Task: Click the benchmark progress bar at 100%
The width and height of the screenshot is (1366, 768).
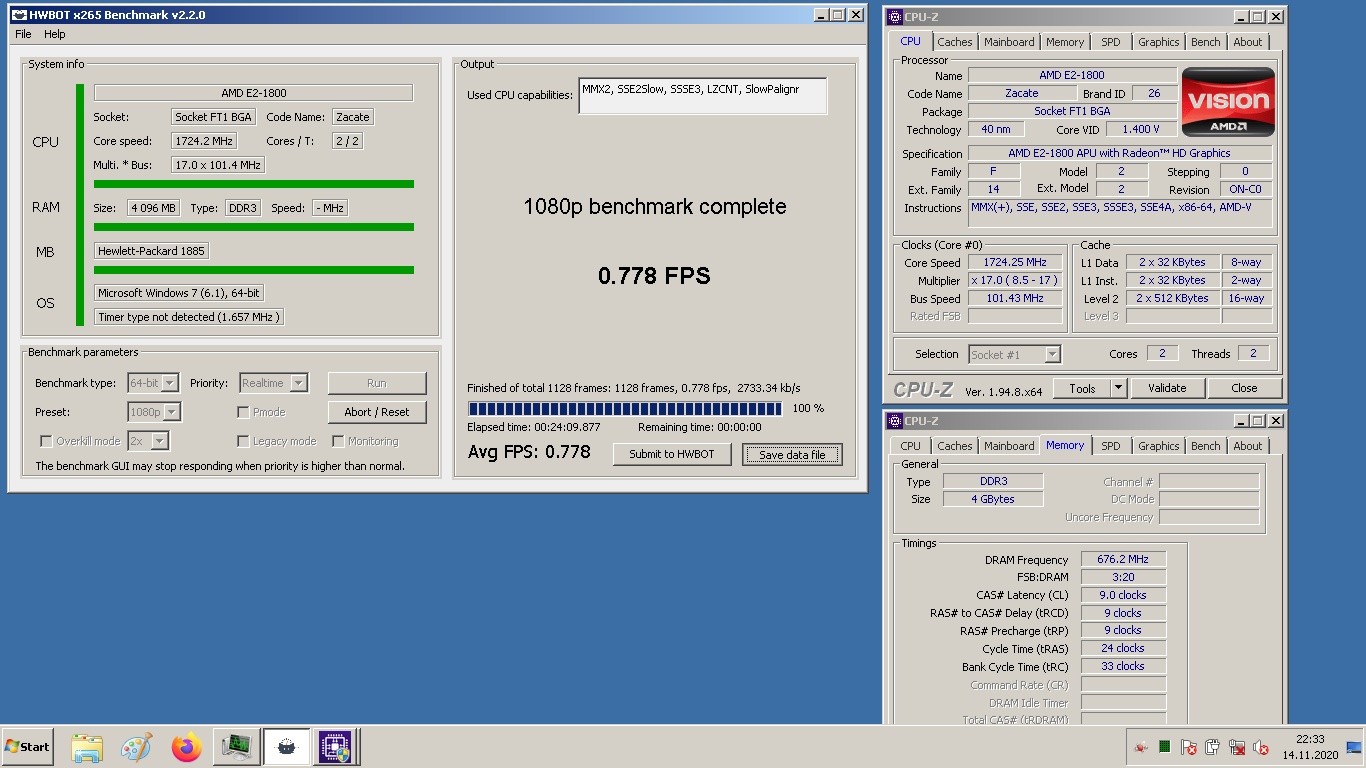Action: (x=625, y=408)
